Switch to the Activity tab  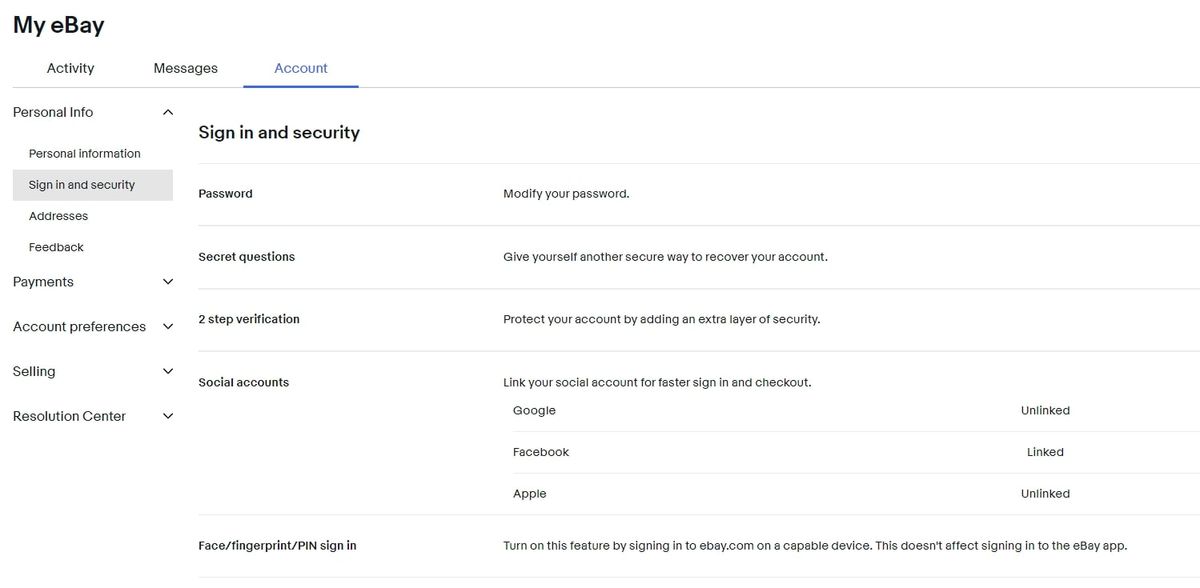tap(70, 68)
